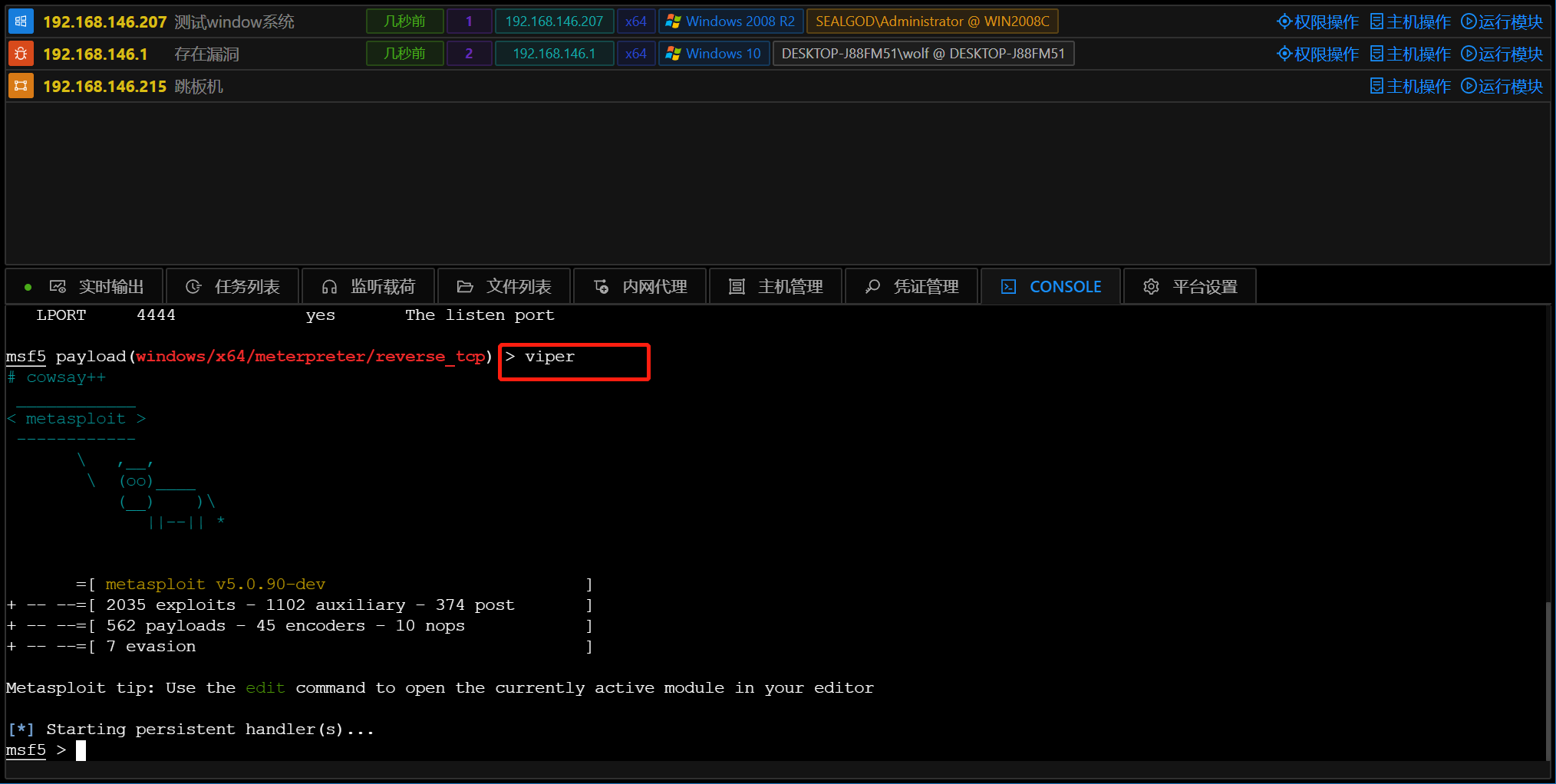Click session ID tag 2

pos(469,54)
